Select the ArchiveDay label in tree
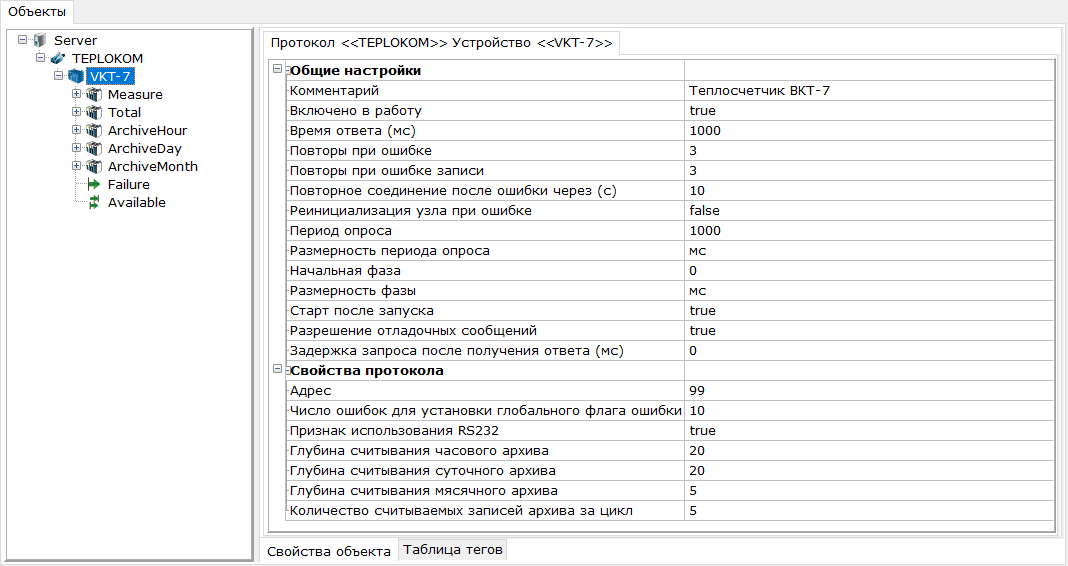This screenshot has width=1068, height=566. [x=144, y=148]
